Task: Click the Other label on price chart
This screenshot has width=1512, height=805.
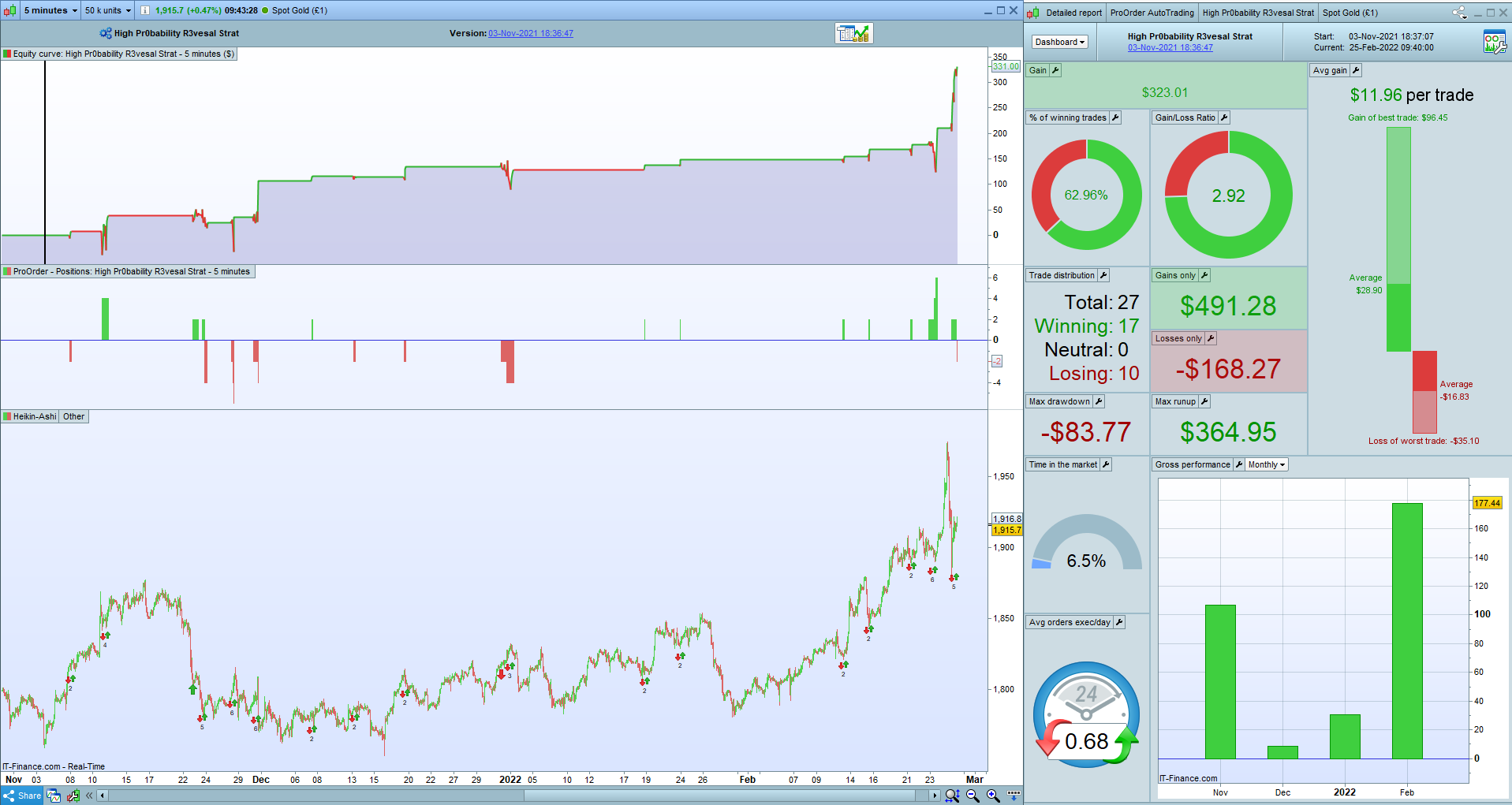Action: 74,416
